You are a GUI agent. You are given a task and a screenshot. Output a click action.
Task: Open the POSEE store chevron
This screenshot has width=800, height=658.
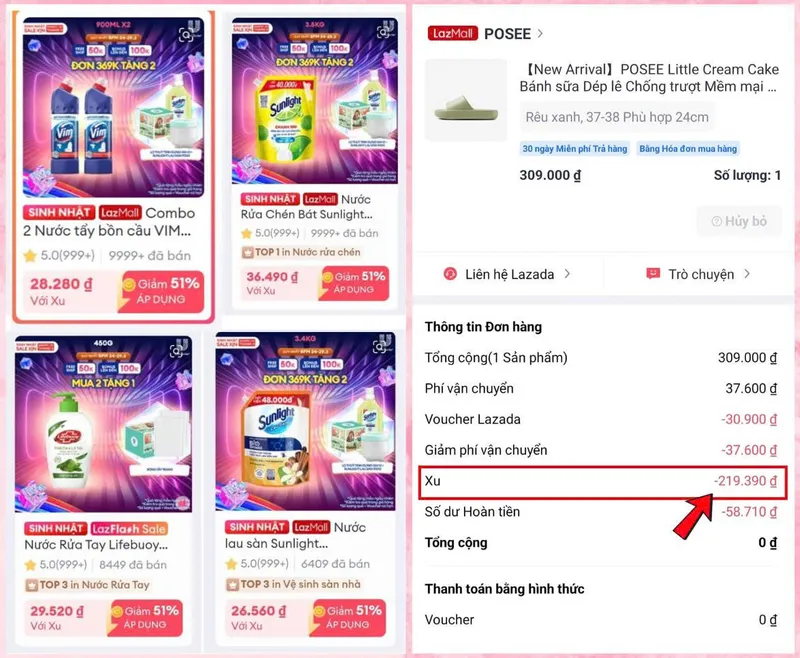coord(540,34)
